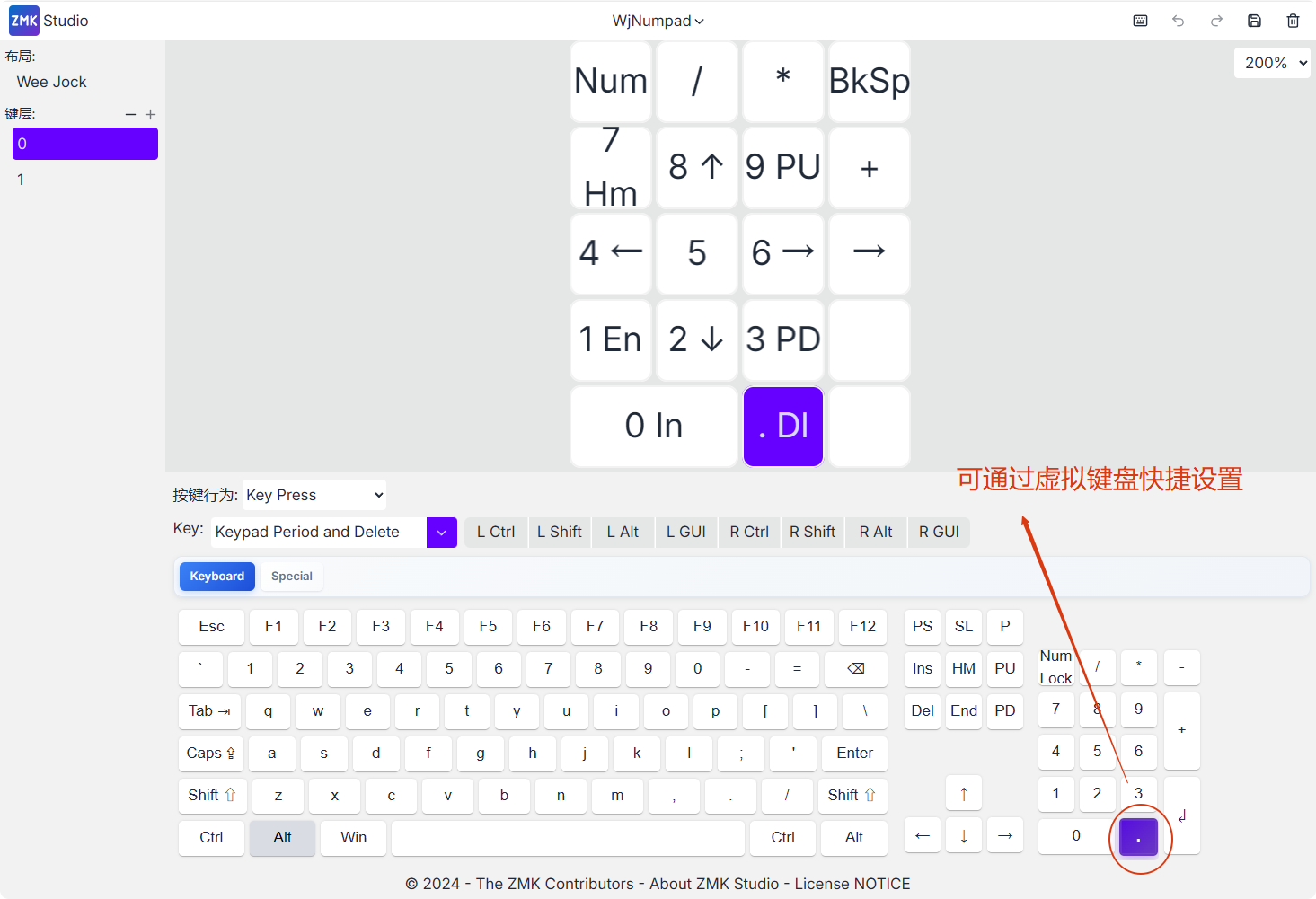
Task: Select the Caps key on virtual keyboard
Action: [211, 753]
